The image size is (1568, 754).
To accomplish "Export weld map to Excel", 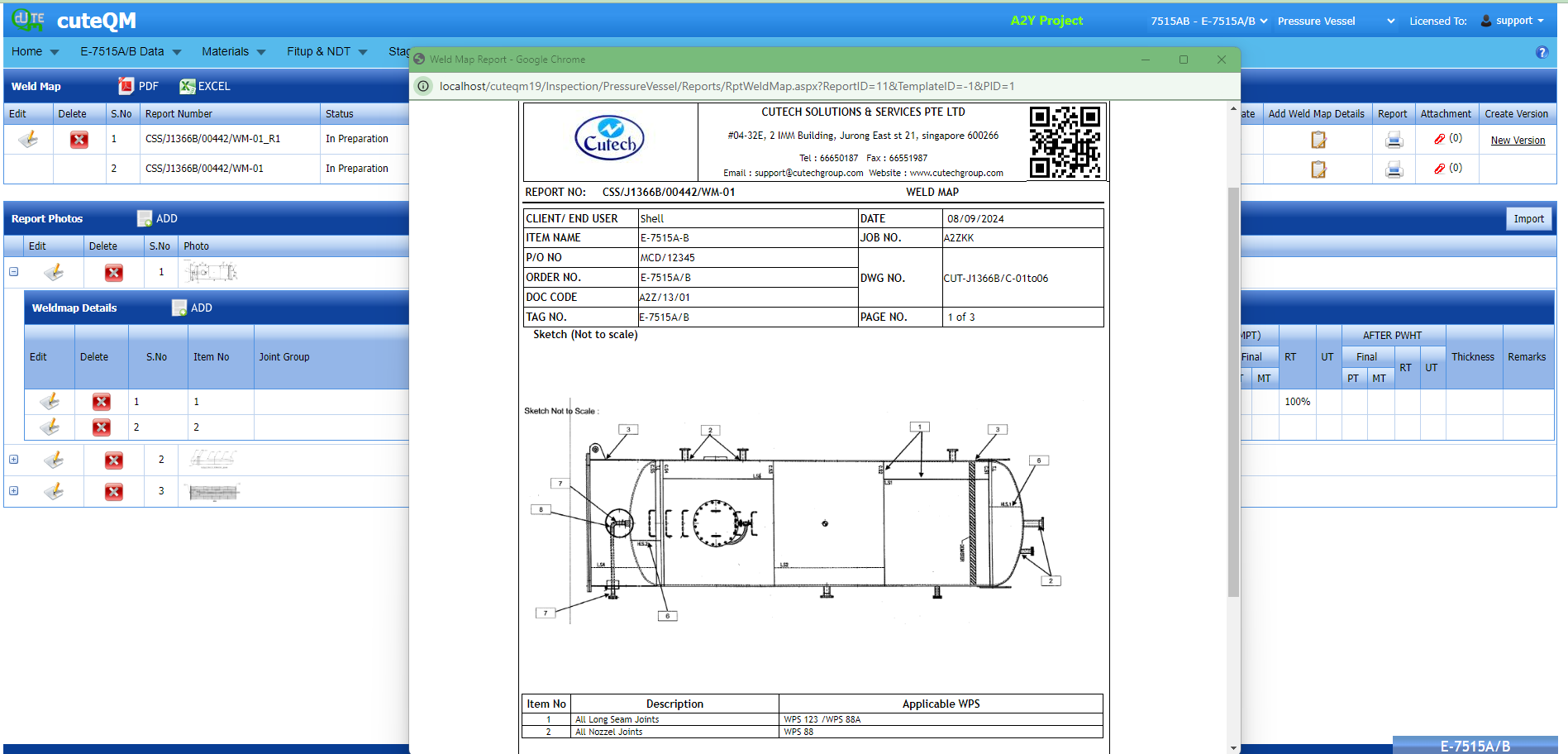I will [x=205, y=86].
